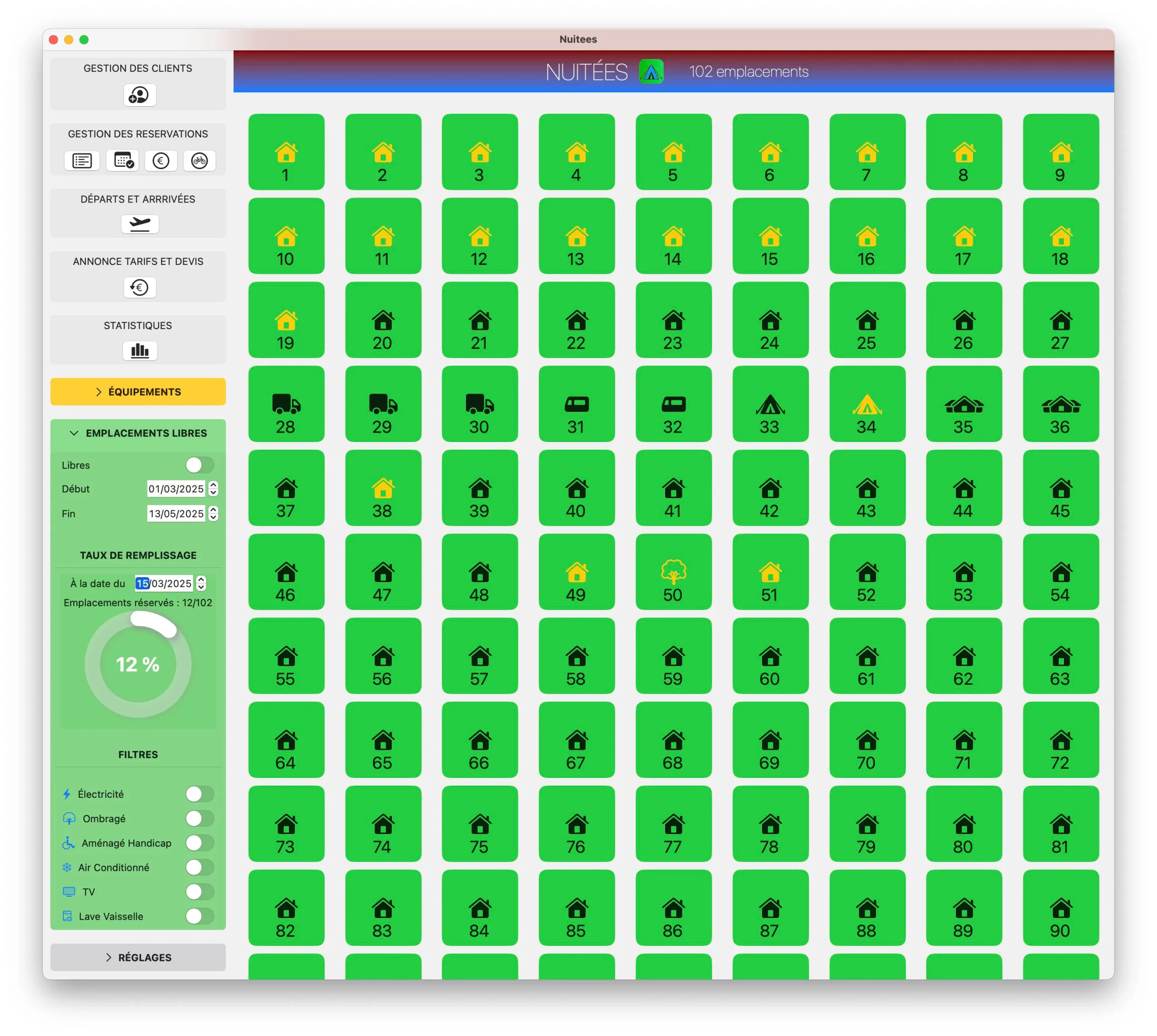Enable the TV filter

pos(200,891)
